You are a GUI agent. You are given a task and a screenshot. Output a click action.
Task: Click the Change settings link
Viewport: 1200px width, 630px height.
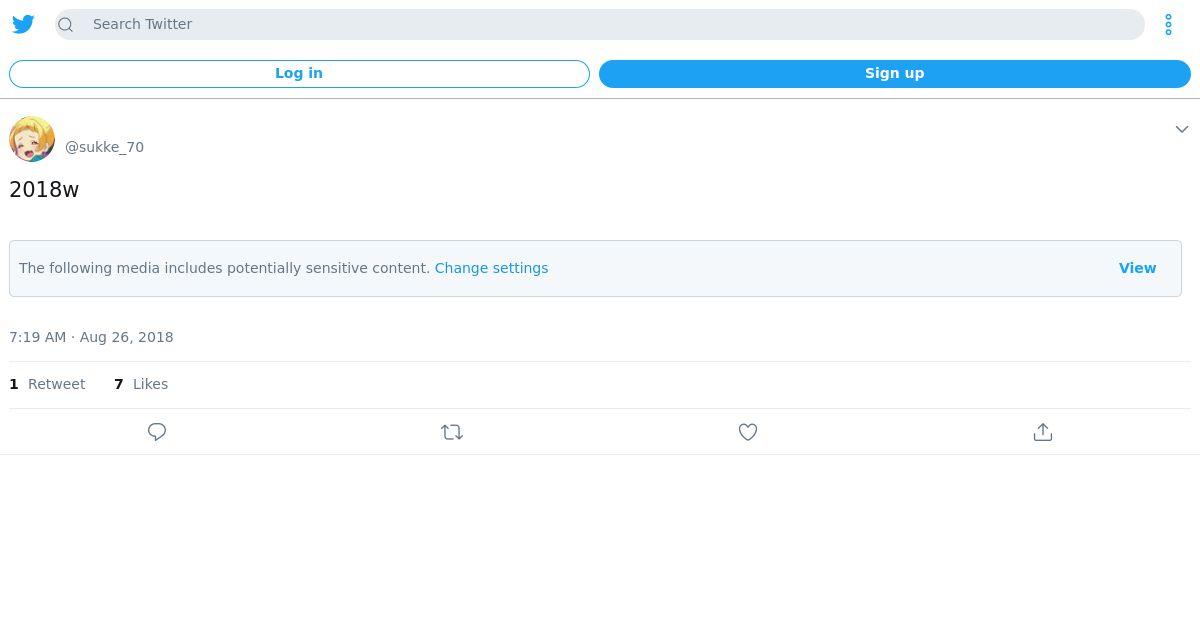tap(491, 268)
